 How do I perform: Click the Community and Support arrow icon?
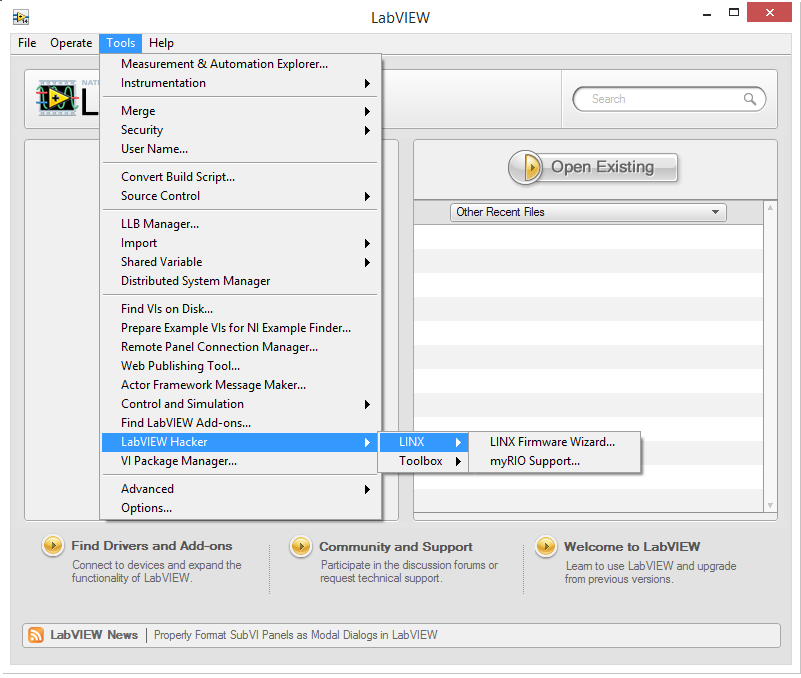click(301, 546)
